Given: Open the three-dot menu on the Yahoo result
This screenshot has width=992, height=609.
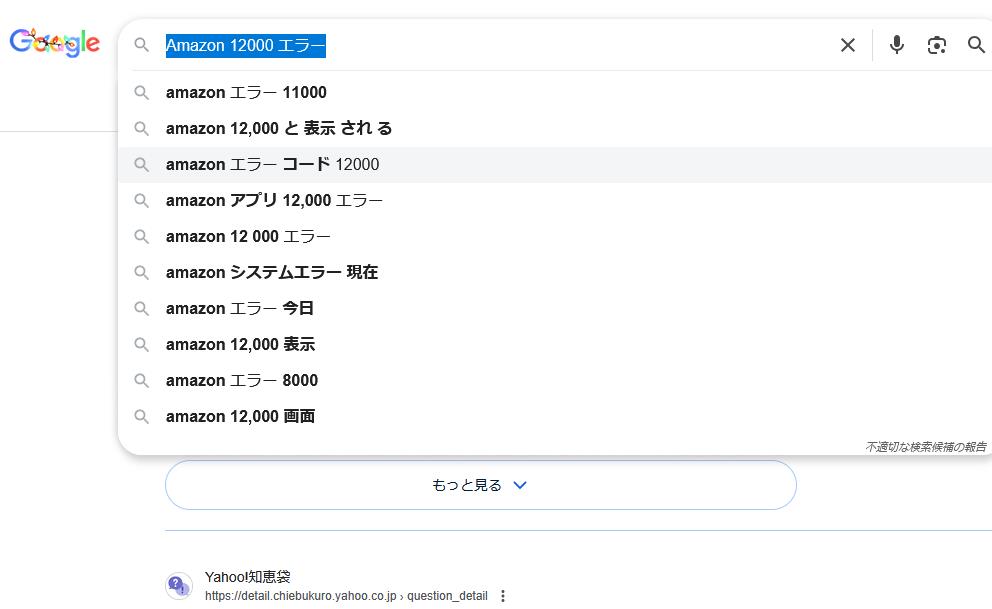Looking at the screenshot, I should tap(503, 595).
